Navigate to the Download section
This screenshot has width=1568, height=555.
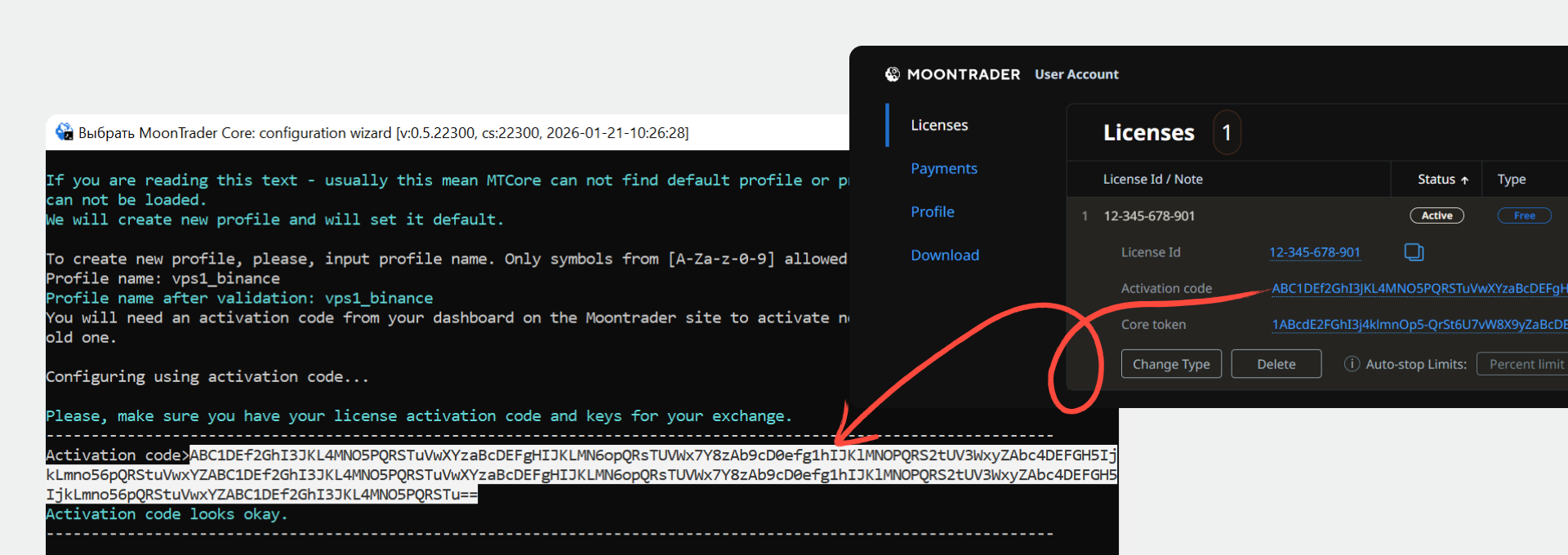pos(945,255)
